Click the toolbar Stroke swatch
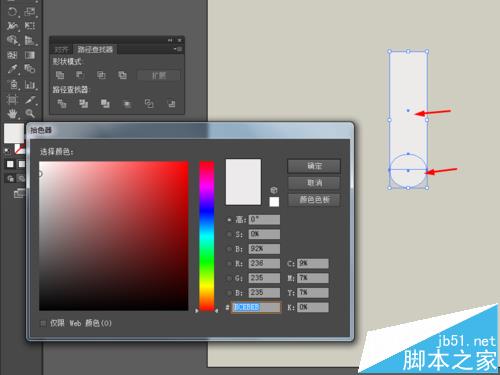 click(x=20, y=149)
